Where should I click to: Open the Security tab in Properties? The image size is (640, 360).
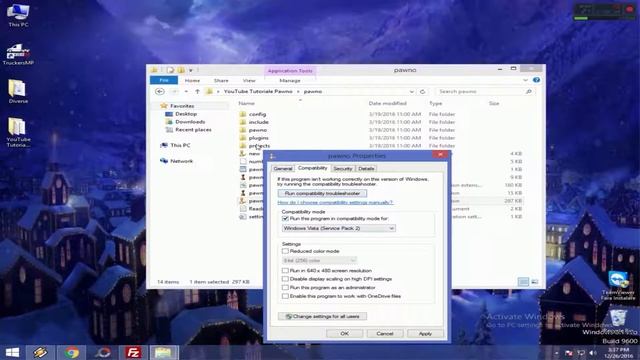342,169
